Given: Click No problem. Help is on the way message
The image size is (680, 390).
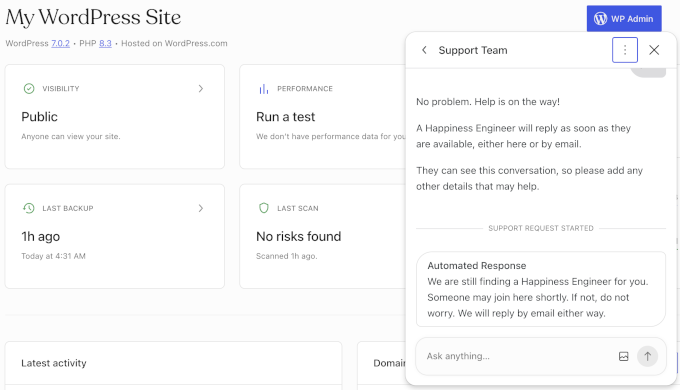Looking at the screenshot, I should click(488, 102).
